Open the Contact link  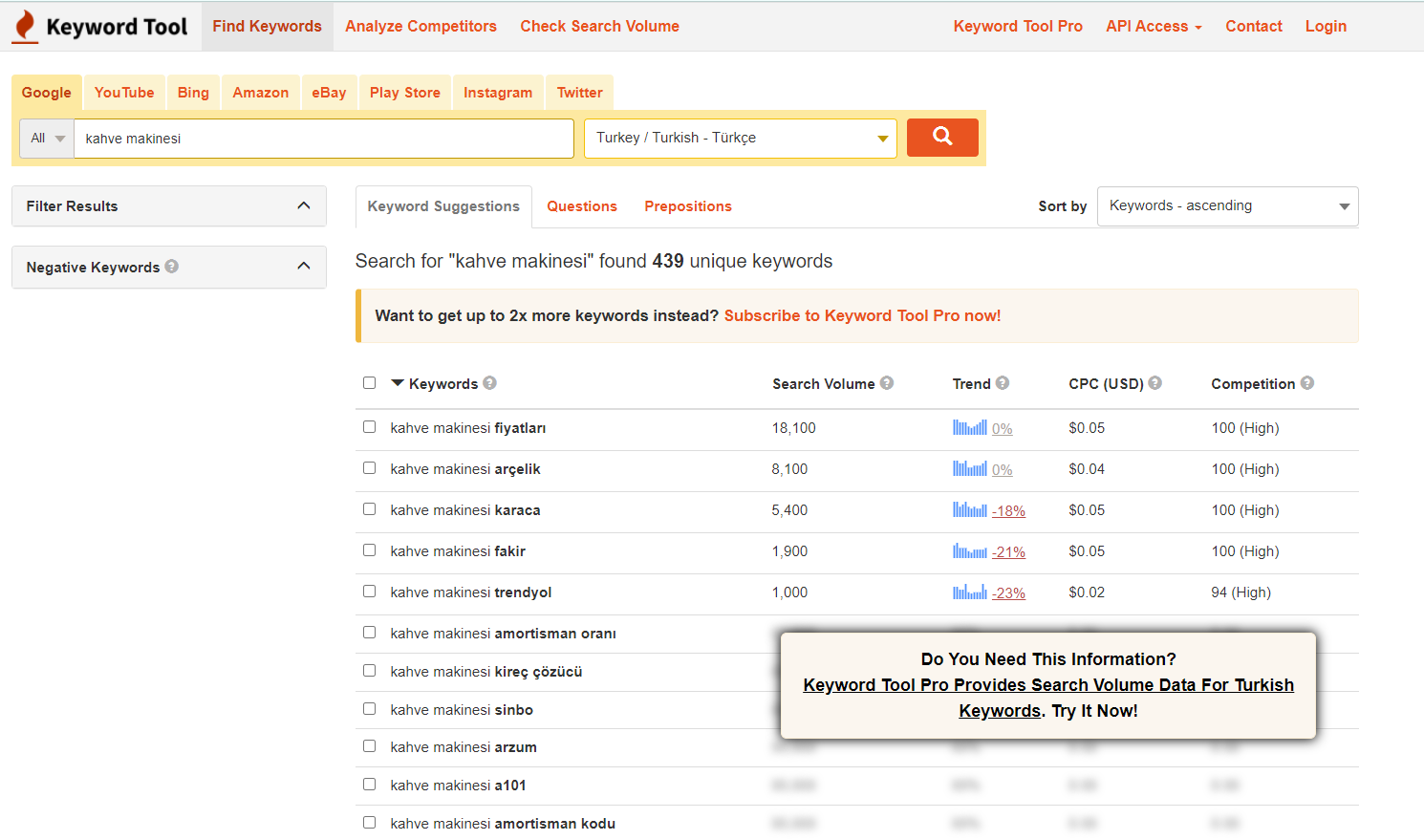tap(1254, 26)
